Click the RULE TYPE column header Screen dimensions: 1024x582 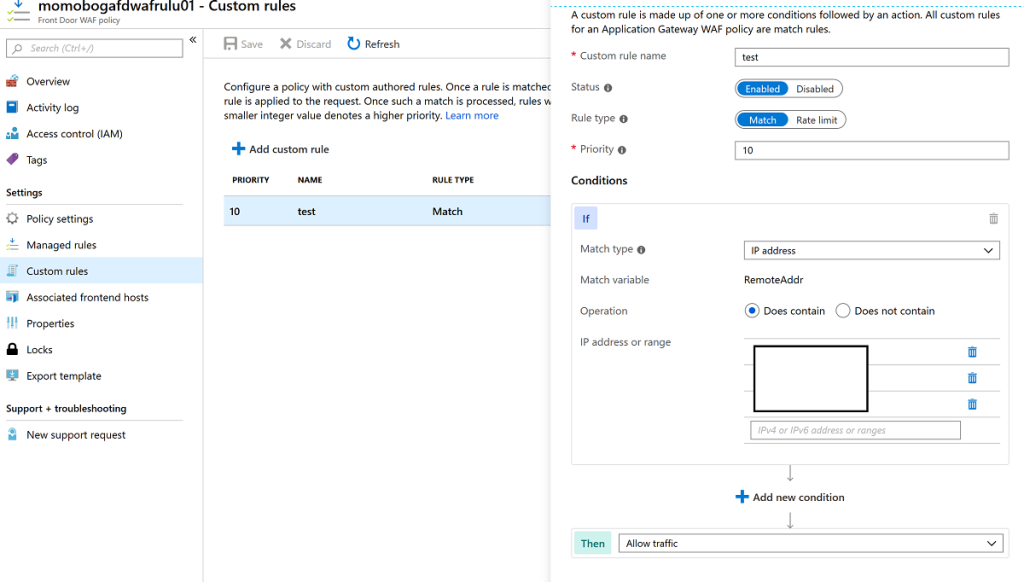(x=453, y=180)
